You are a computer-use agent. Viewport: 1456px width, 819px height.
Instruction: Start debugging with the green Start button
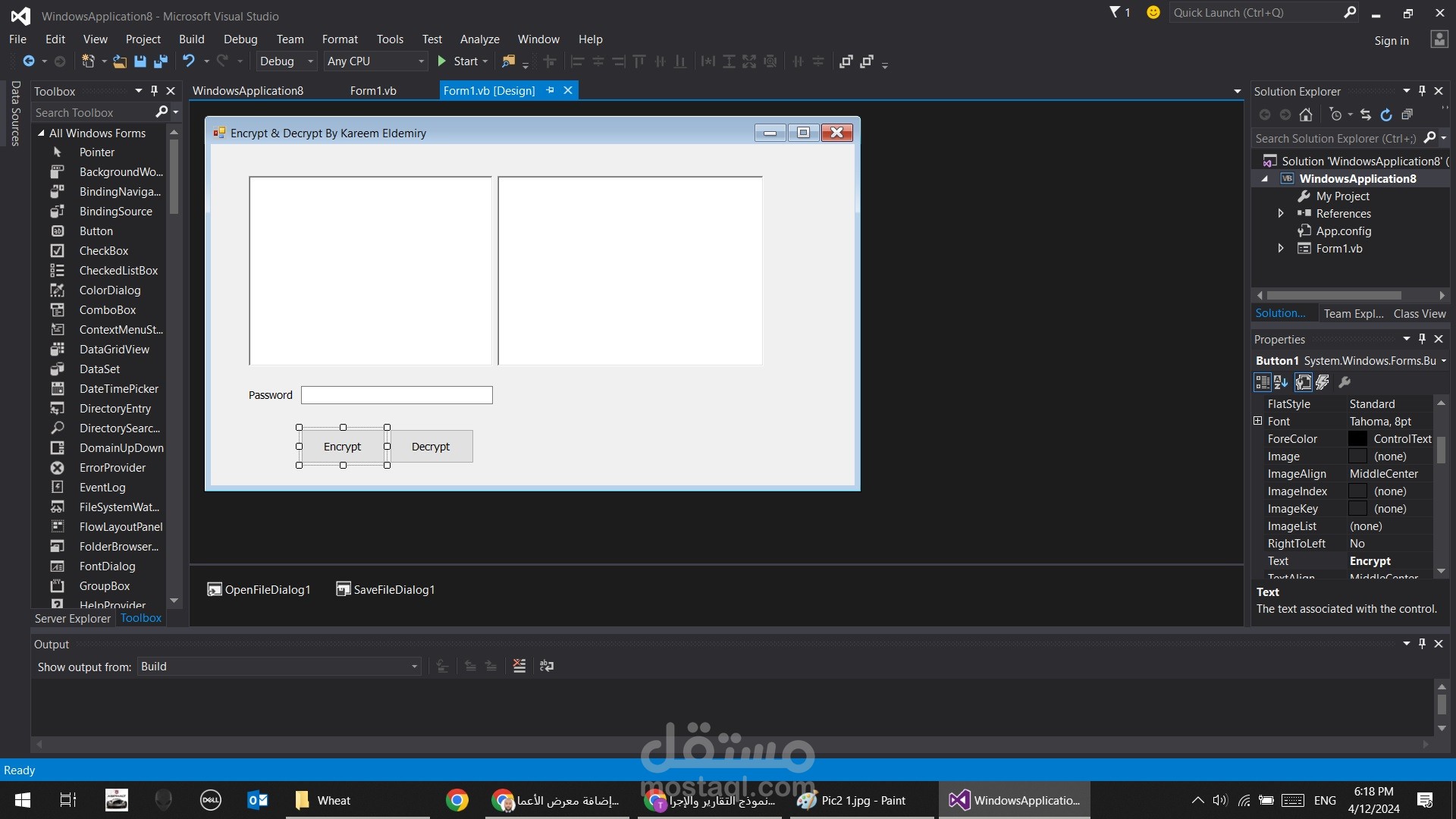click(463, 61)
